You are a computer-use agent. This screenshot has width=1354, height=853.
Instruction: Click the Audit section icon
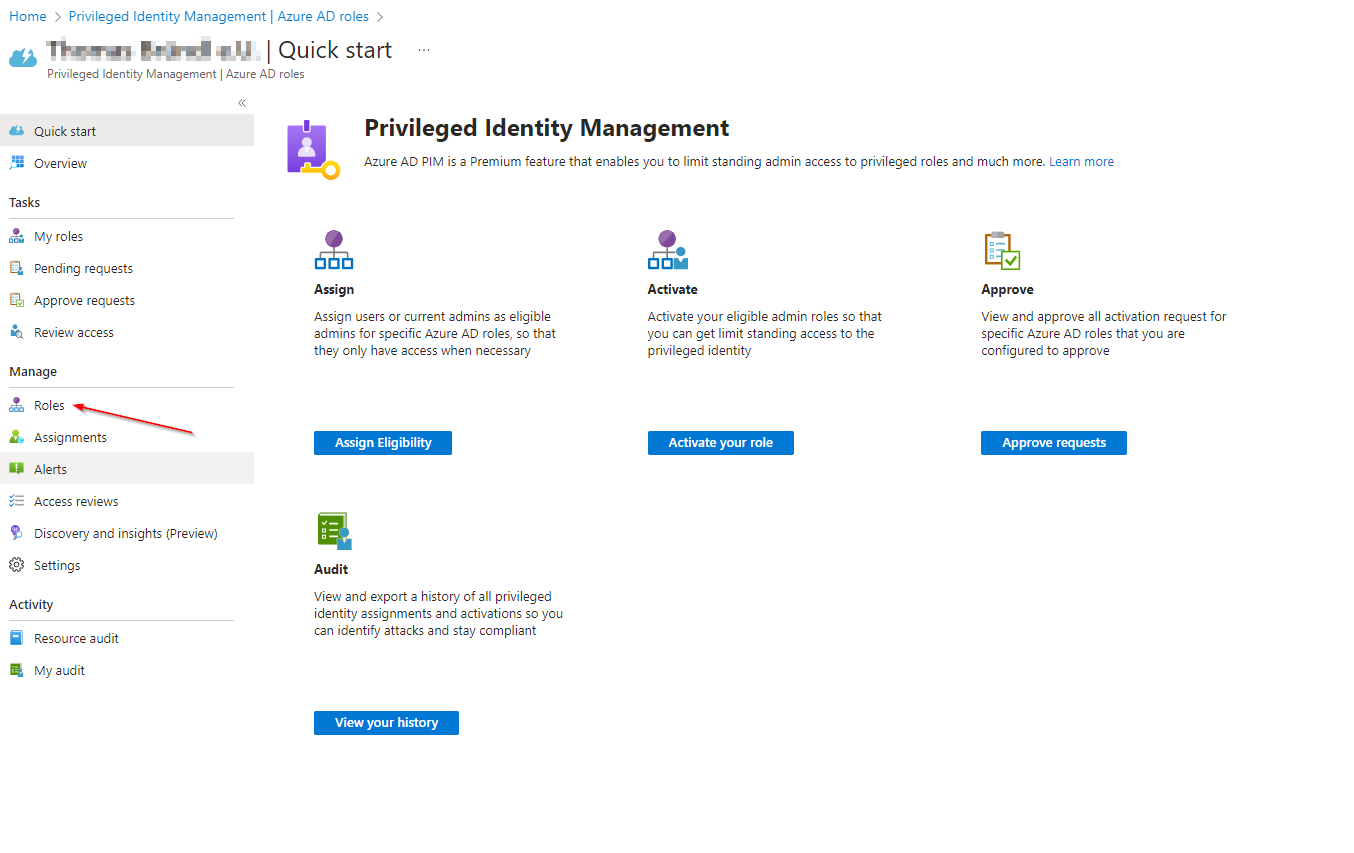334,531
